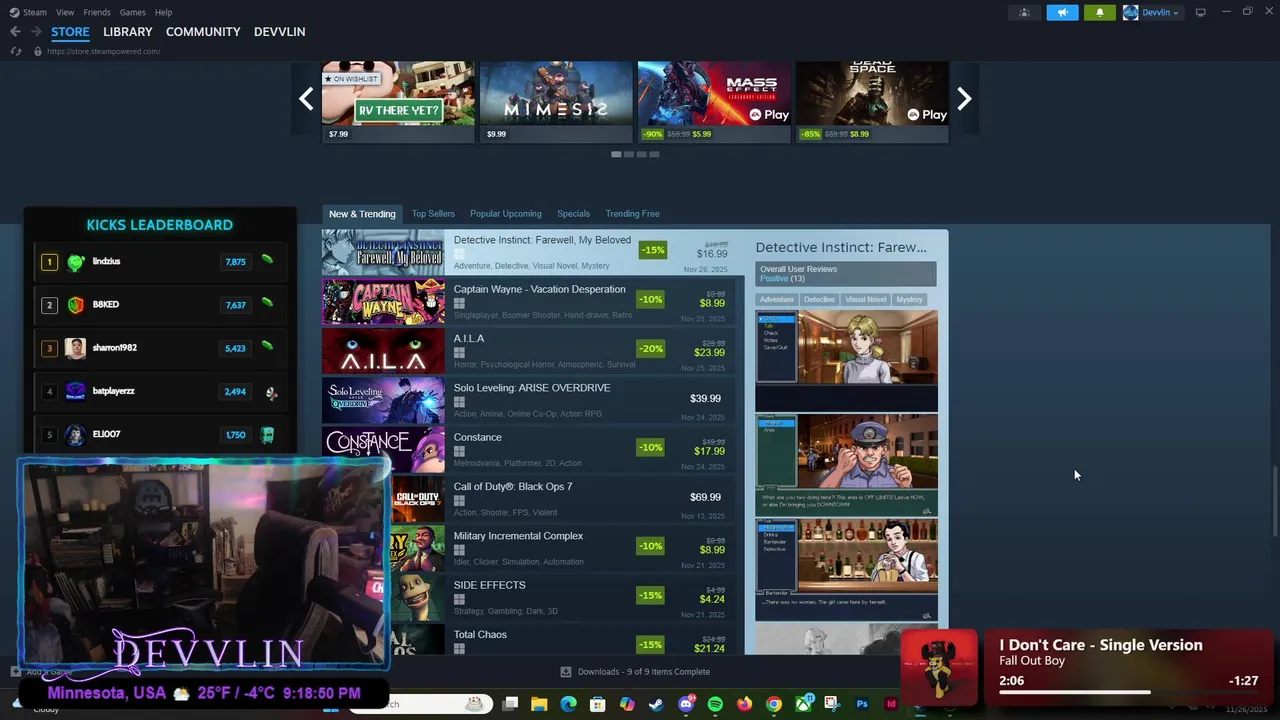Open the Games menu
Viewport: 1280px width, 720px height.
pos(133,12)
